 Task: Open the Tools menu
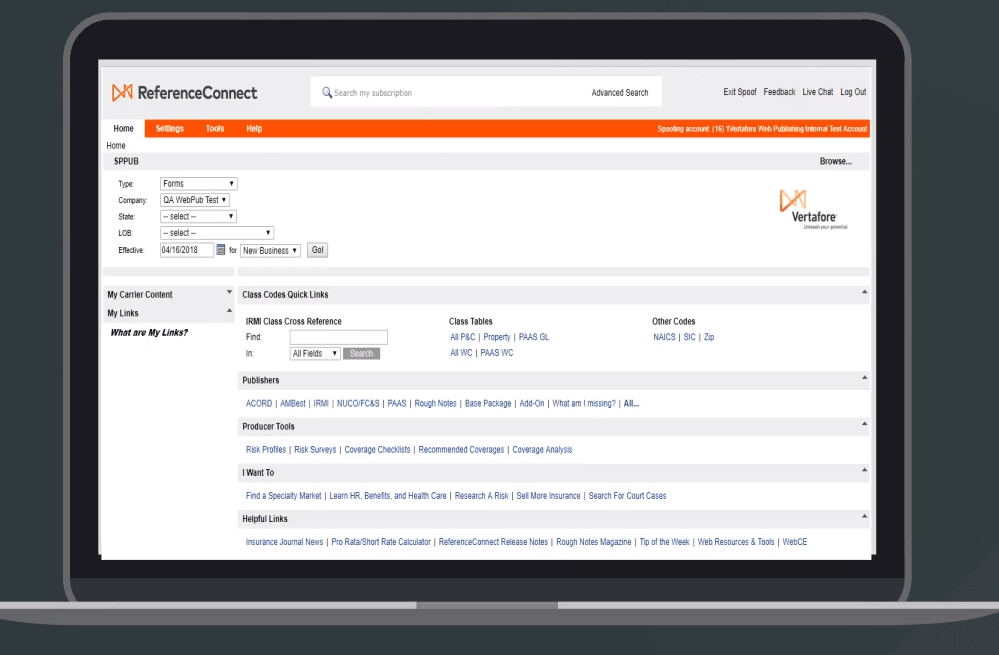[x=213, y=128]
